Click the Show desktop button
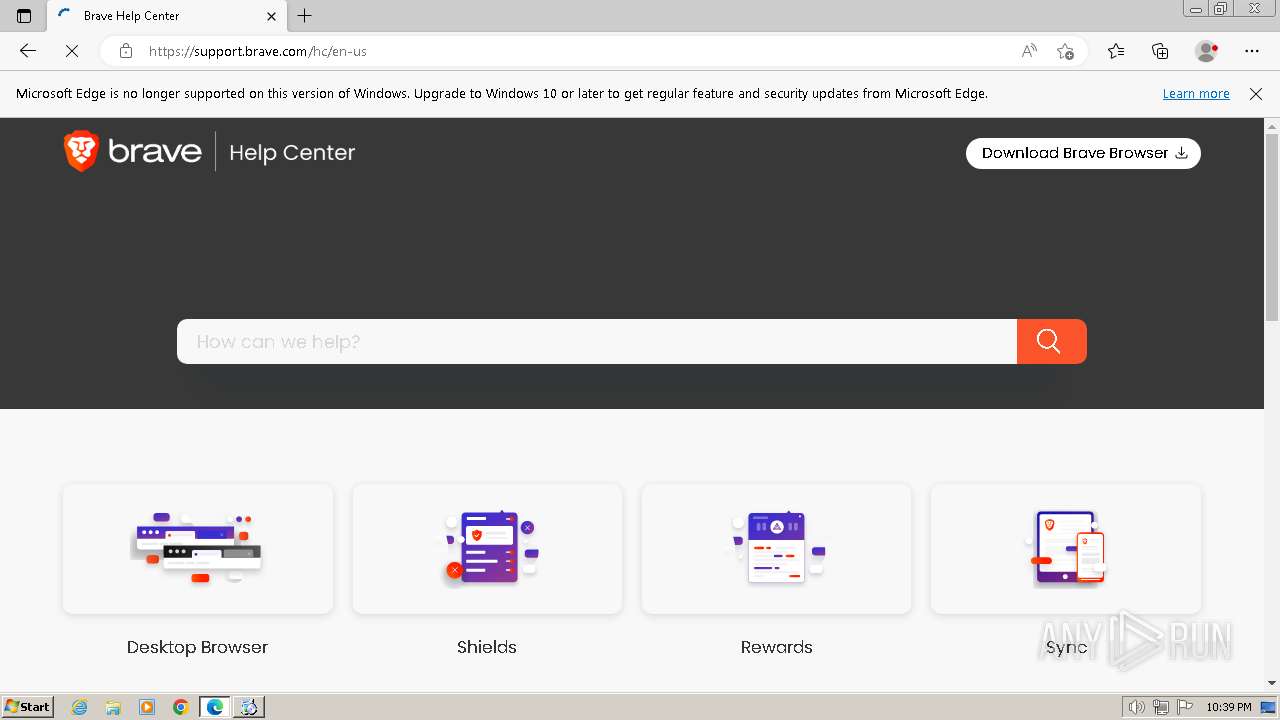The image size is (1280, 720). [1269, 707]
